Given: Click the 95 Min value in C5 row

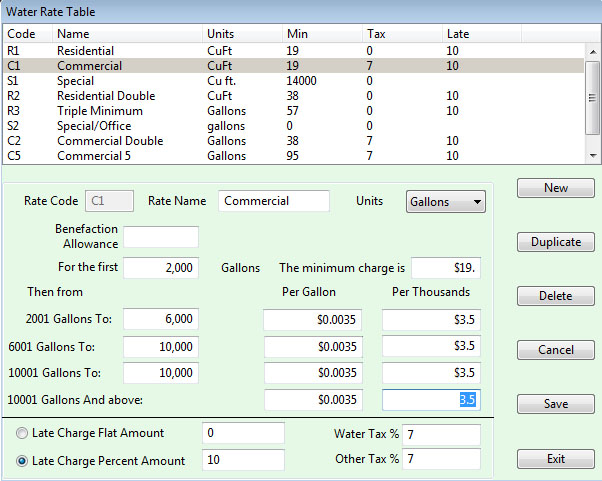Looking at the screenshot, I should 293,155.
